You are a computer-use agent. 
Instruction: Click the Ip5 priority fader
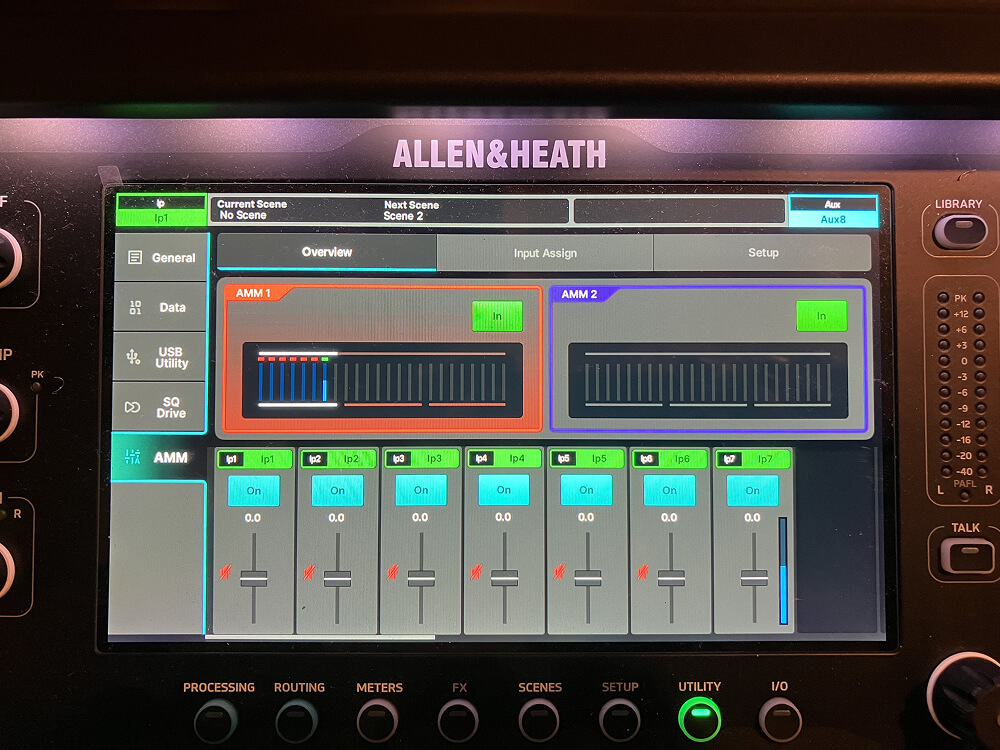pyautogui.click(x=587, y=578)
